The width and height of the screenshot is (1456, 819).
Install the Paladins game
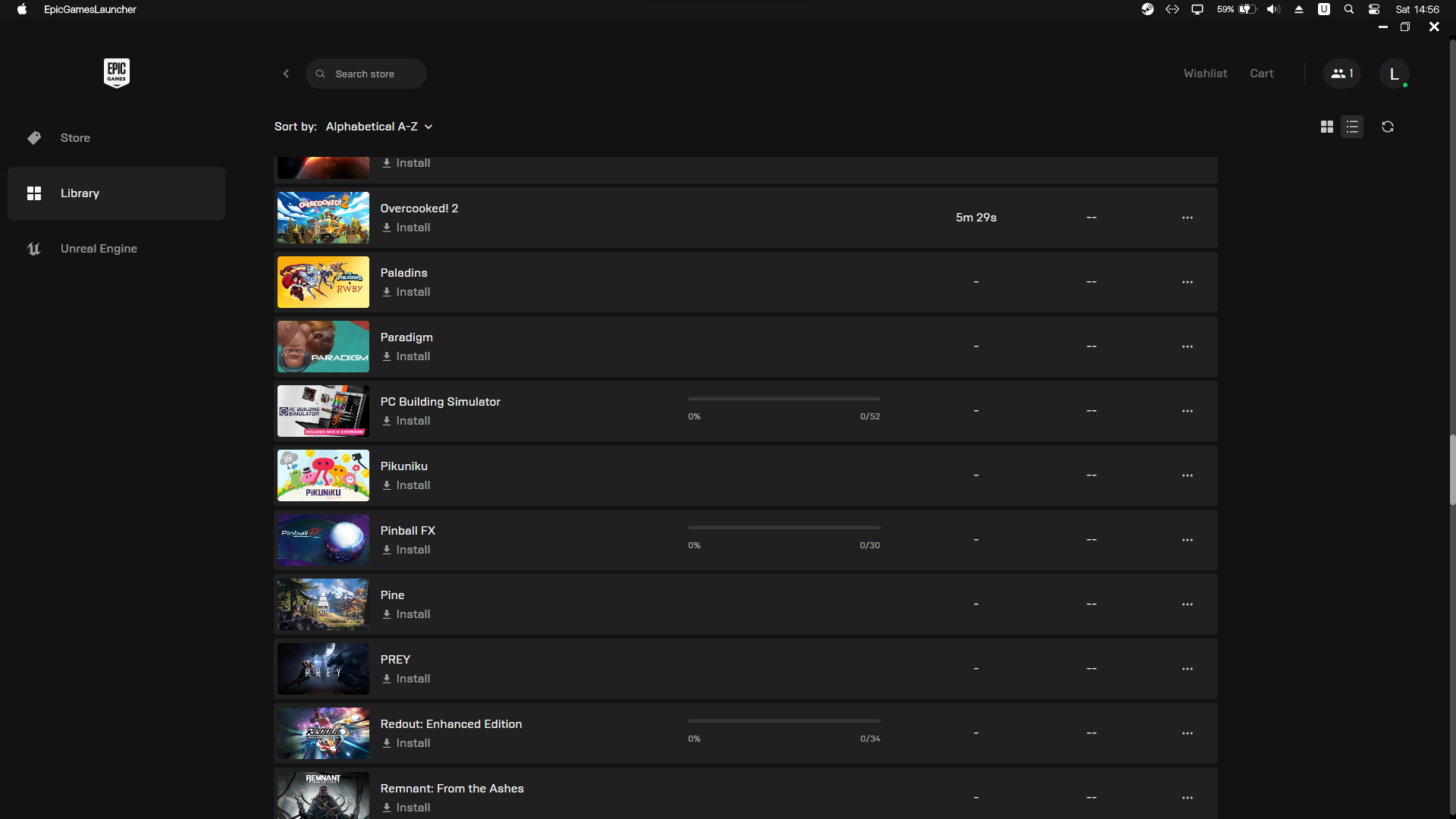click(x=406, y=292)
